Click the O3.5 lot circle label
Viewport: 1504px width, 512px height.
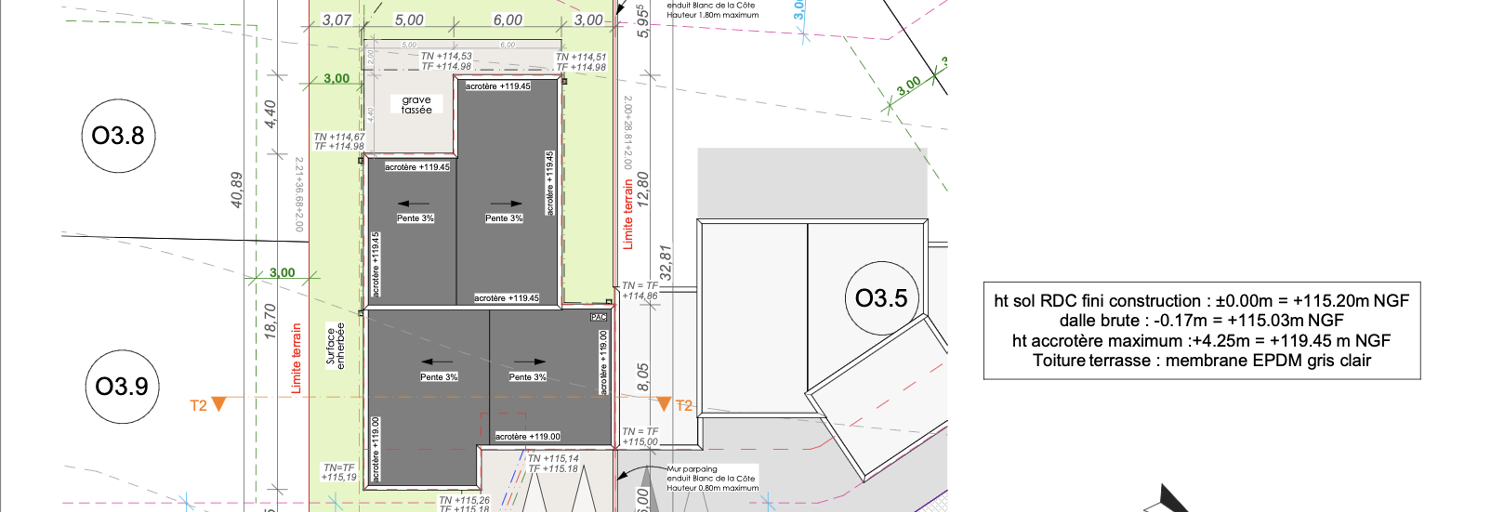[x=882, y=298]
